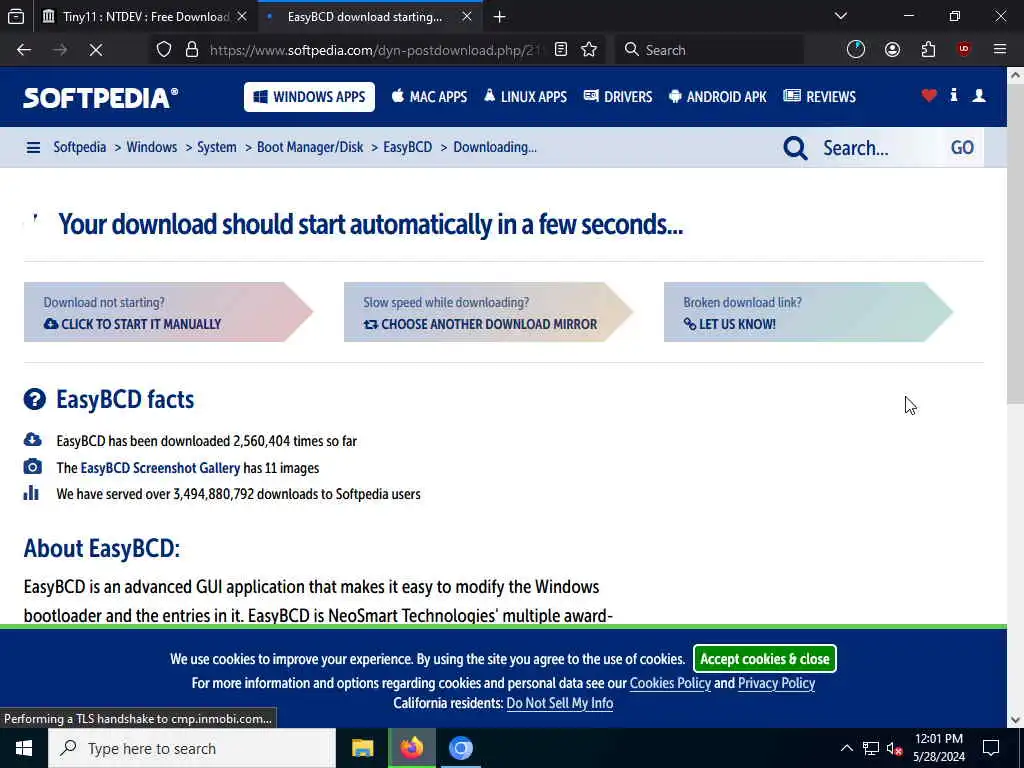Open the downloads progress indicator
1024x768 pixels.
[856, 50]
